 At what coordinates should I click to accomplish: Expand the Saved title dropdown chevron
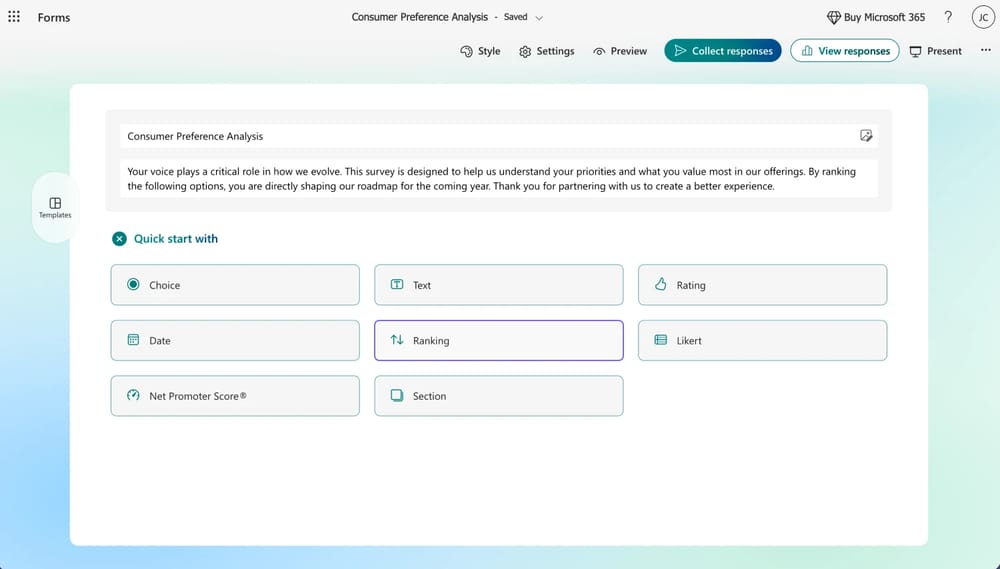tap(539, 18)
